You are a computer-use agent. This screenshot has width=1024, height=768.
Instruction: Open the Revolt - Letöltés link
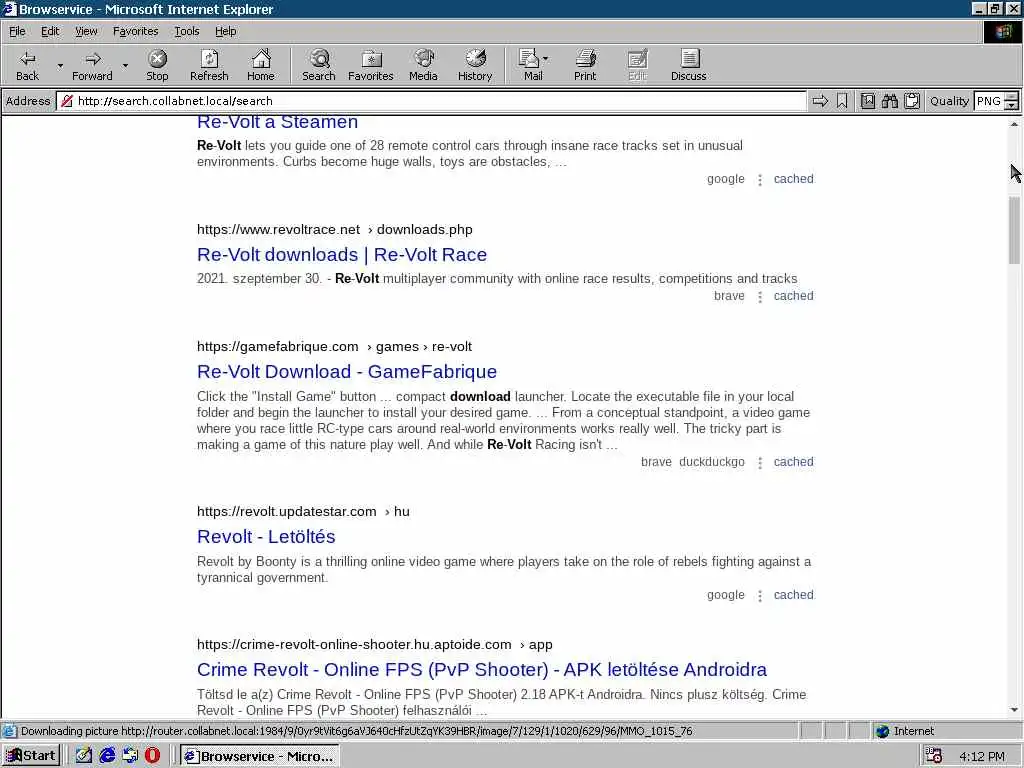click(266, 537)
